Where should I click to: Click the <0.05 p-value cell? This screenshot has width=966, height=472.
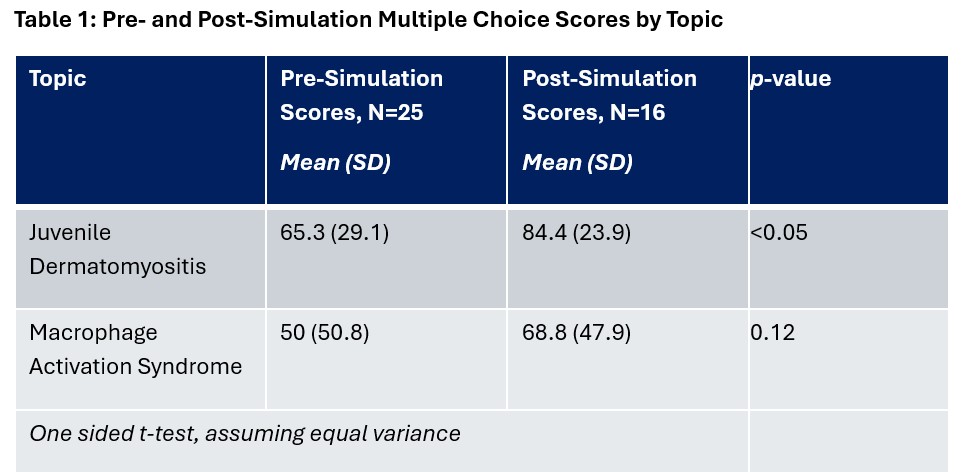pos(779,233)
